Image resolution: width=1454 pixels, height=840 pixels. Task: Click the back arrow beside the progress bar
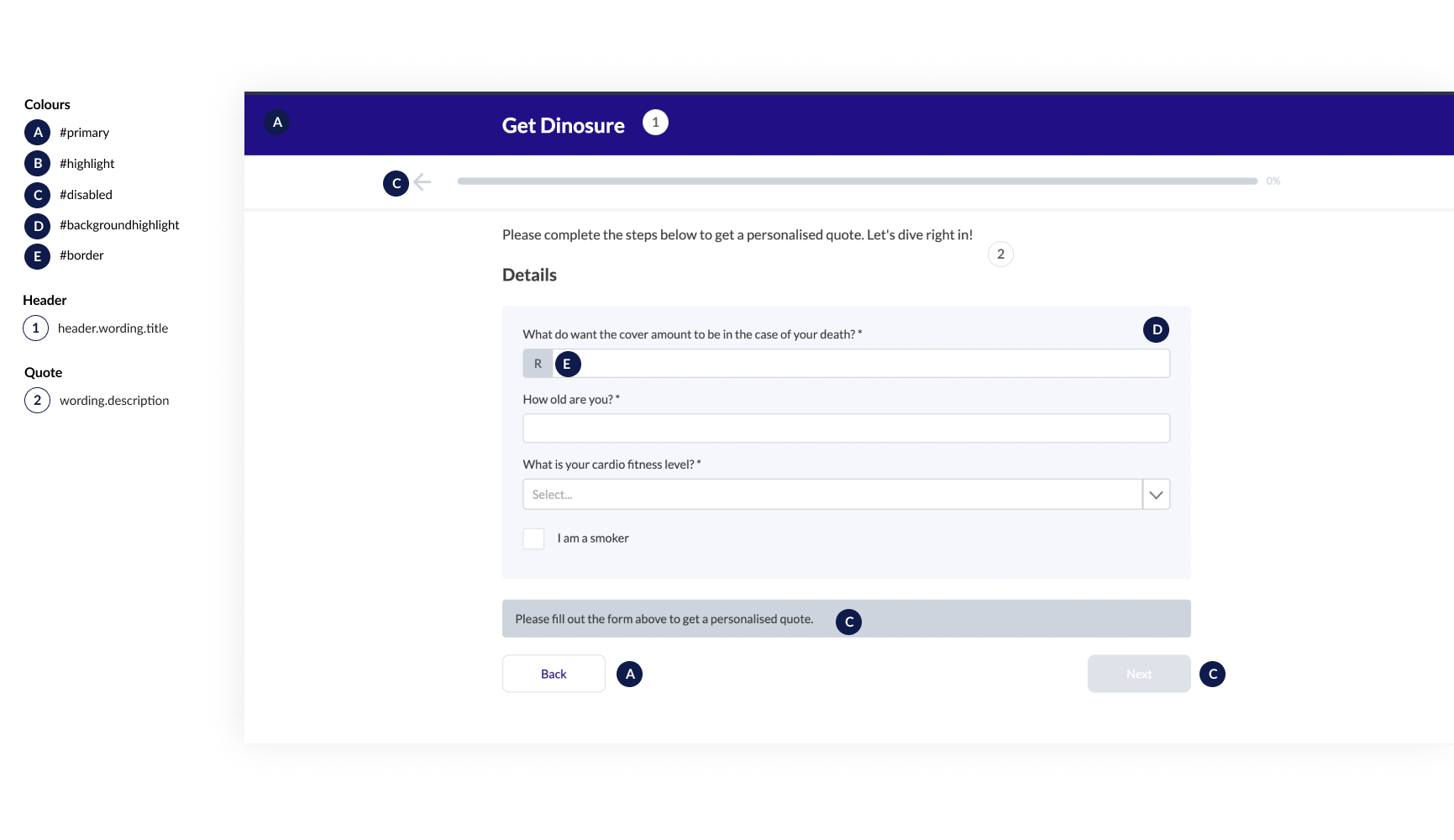coord(423,181)
